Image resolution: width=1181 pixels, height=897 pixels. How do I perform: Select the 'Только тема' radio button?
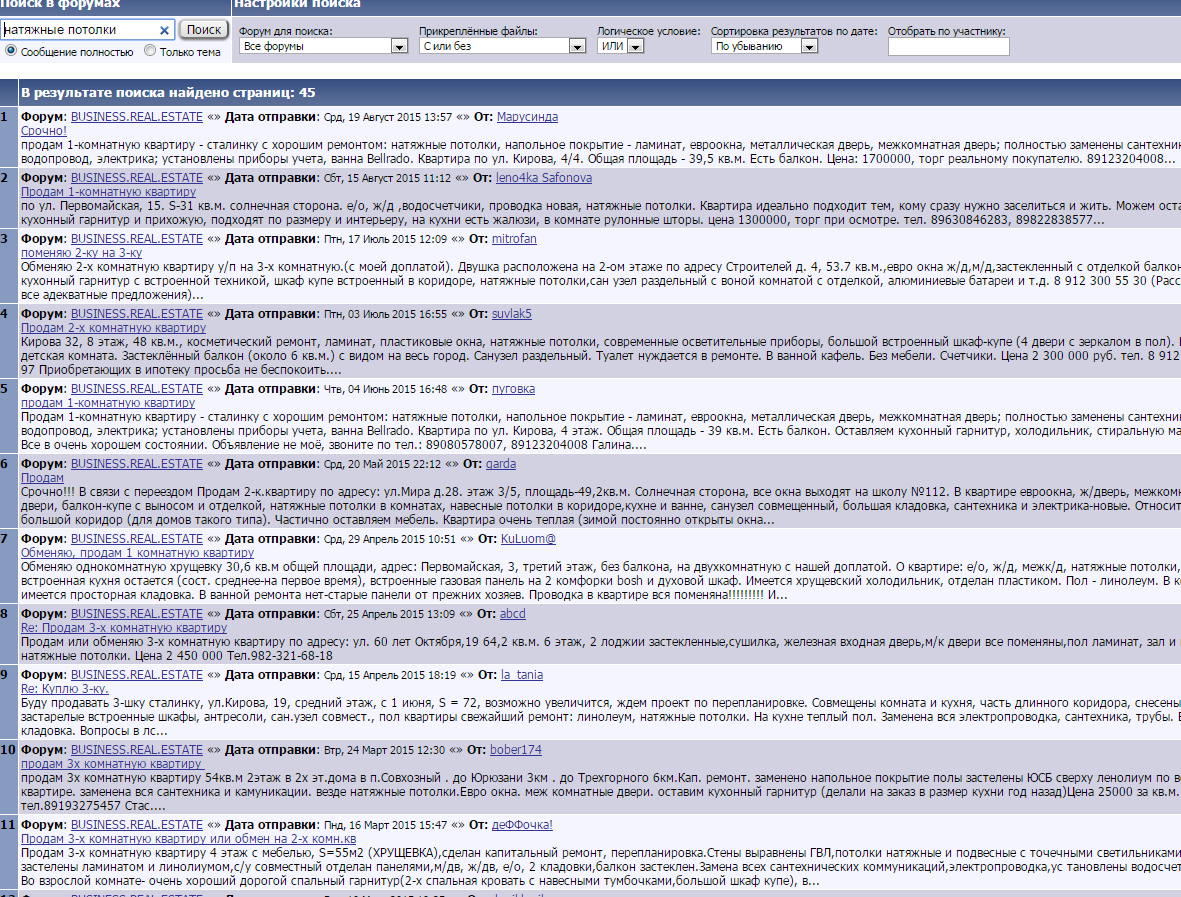click(150, 50)
